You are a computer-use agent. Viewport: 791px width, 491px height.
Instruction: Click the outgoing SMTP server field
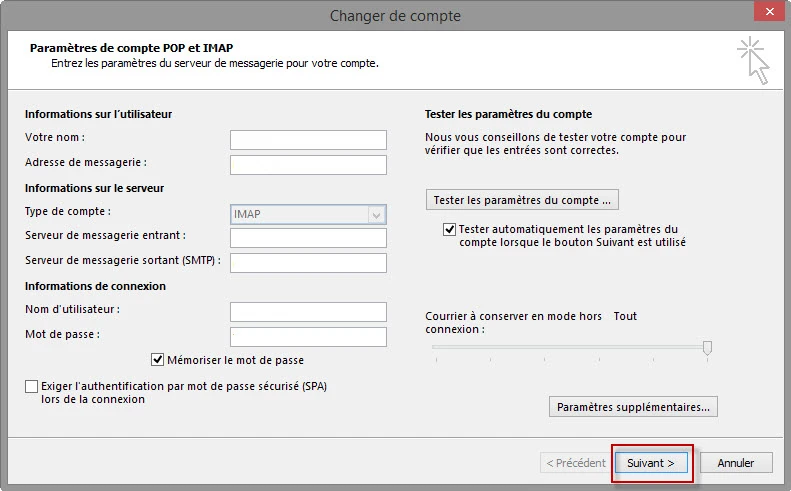tap(308, 263)
